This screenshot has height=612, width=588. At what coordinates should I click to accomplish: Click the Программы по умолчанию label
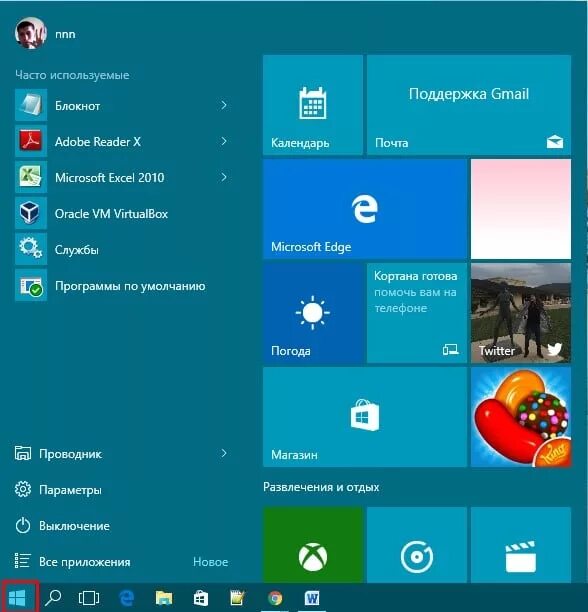tap(130, 286)
